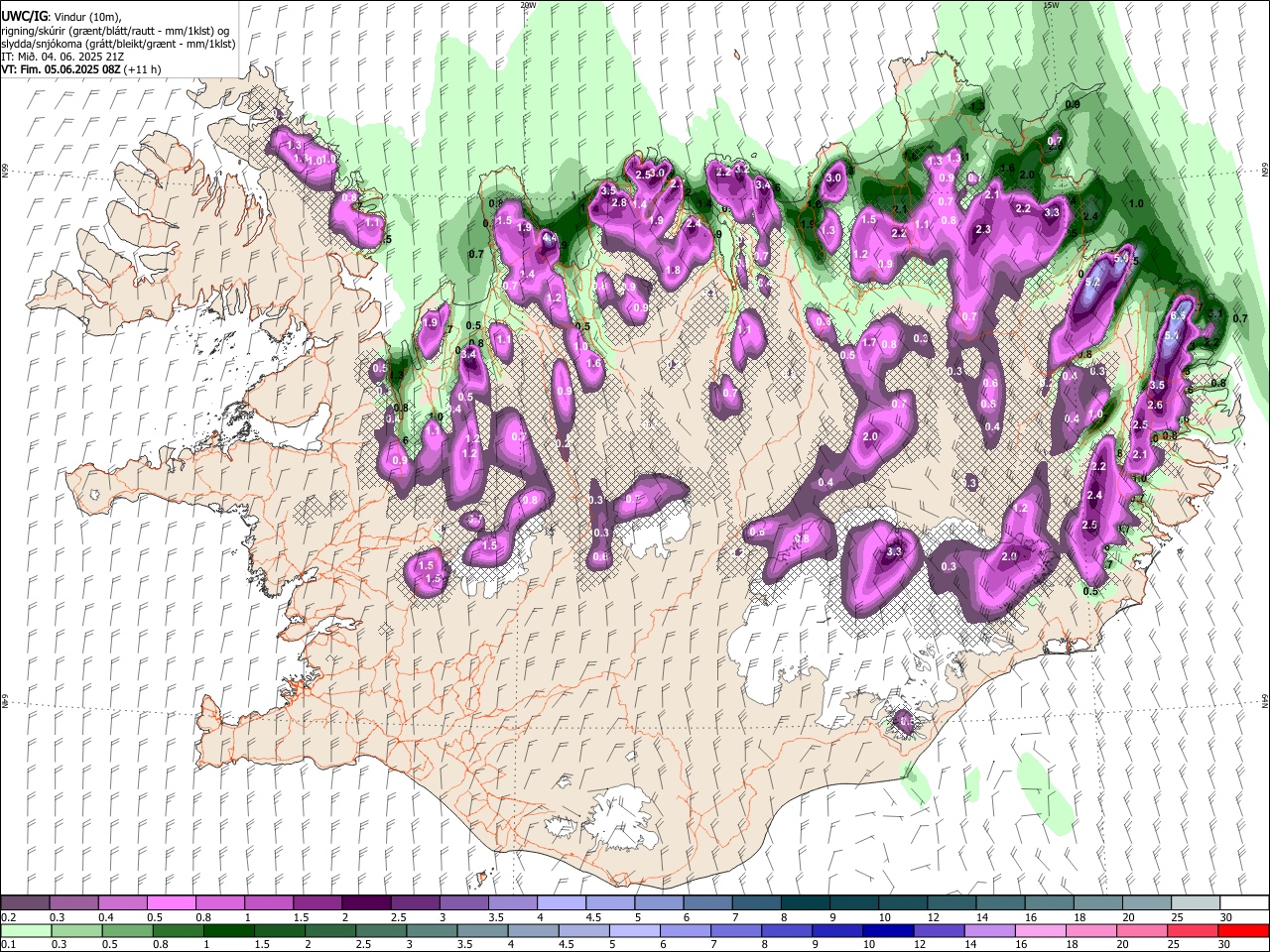Image resolution: width=1270 pixels, height=952 pixels.
Task: Select the rain legend swatch for 4–4.5 mm
Action: tap(533, 930)
